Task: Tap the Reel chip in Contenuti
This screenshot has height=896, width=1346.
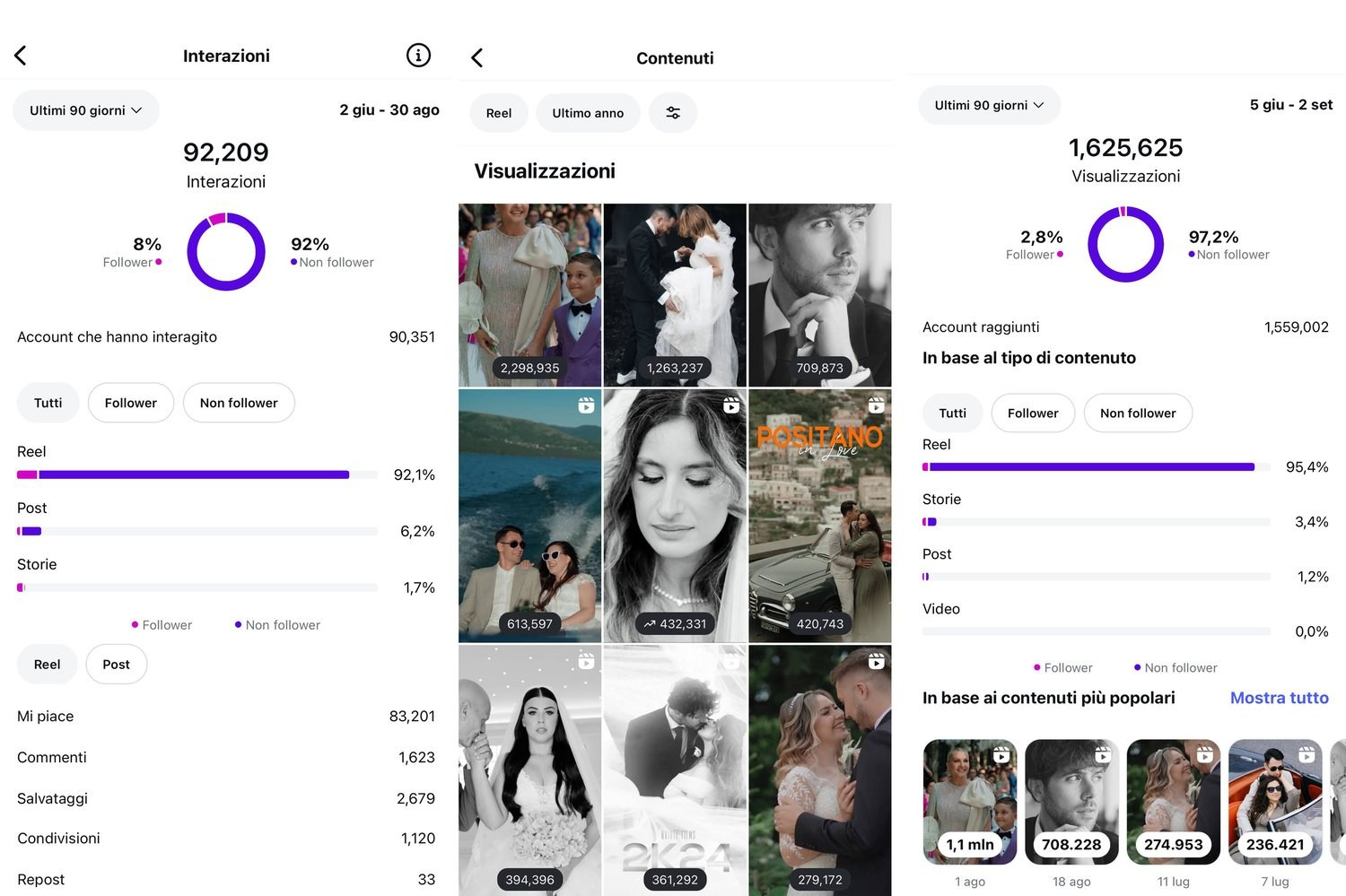Action: coord(499,113)
